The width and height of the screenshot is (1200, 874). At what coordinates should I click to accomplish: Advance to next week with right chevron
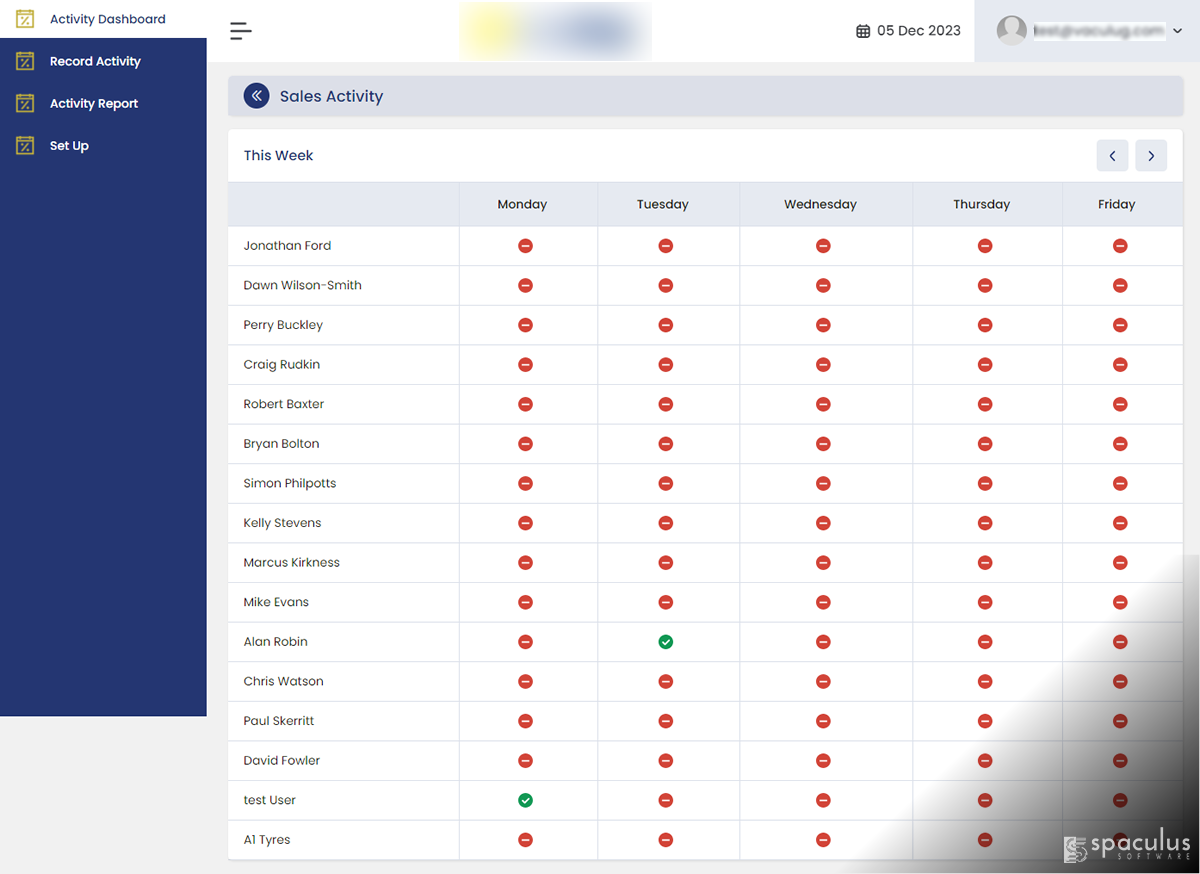1151,156
